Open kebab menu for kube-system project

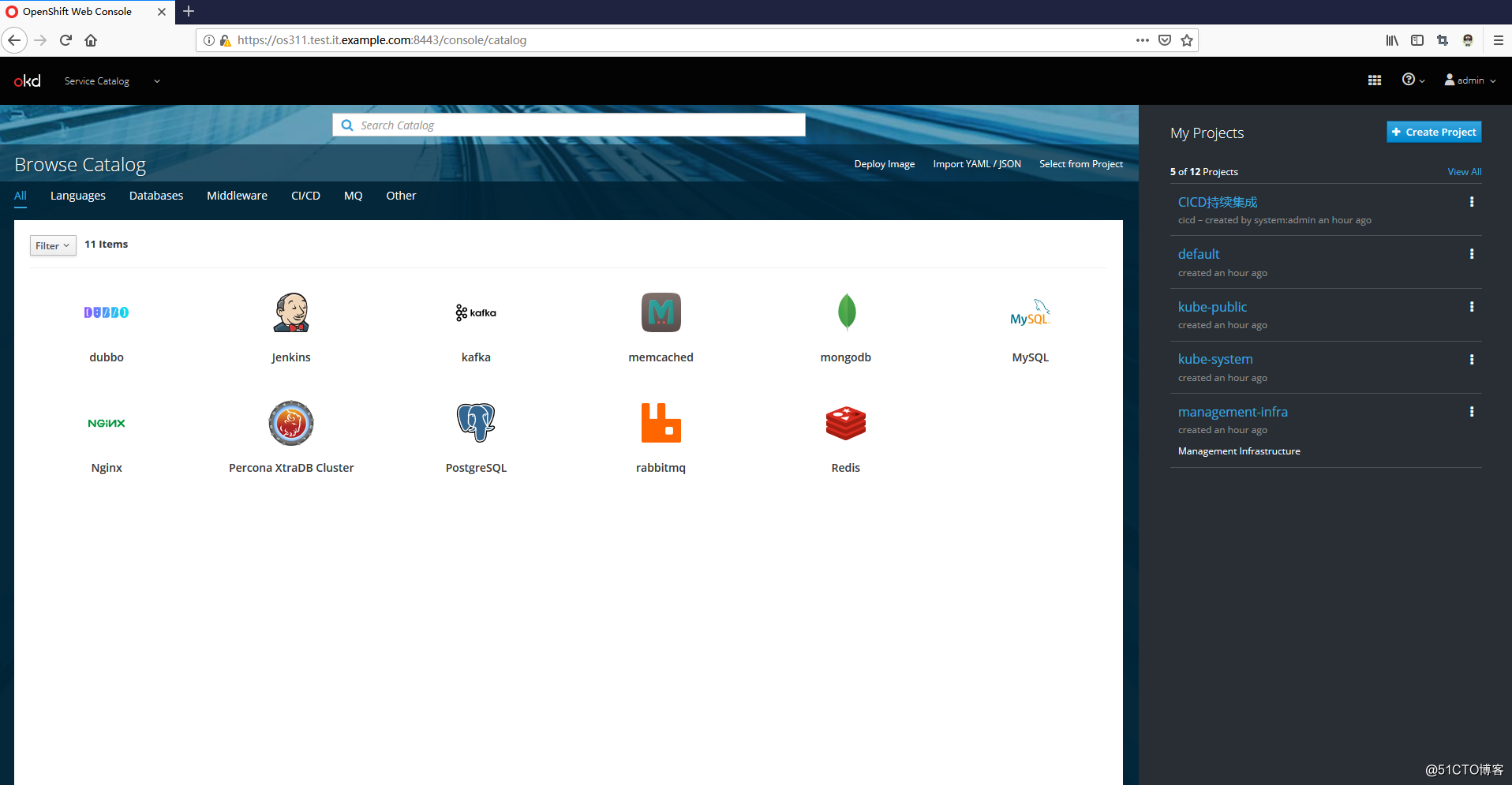click(x=1472, y=360)
